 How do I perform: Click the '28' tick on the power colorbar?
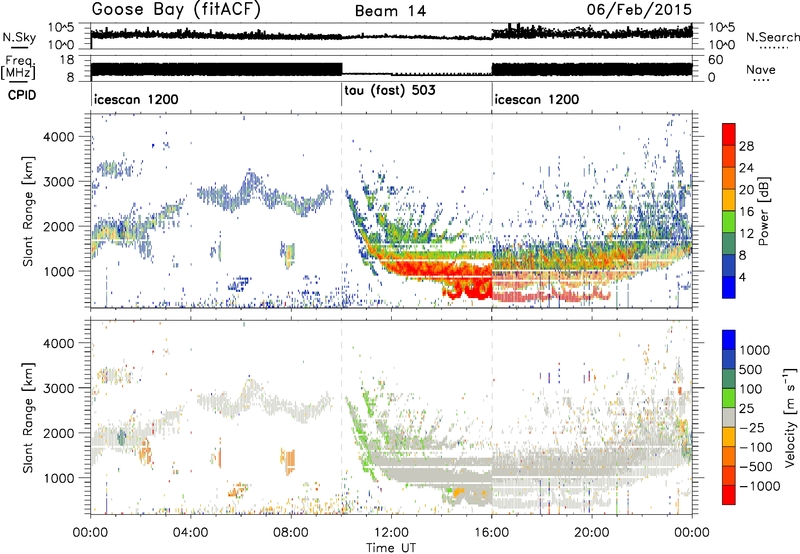coord(746,146)
